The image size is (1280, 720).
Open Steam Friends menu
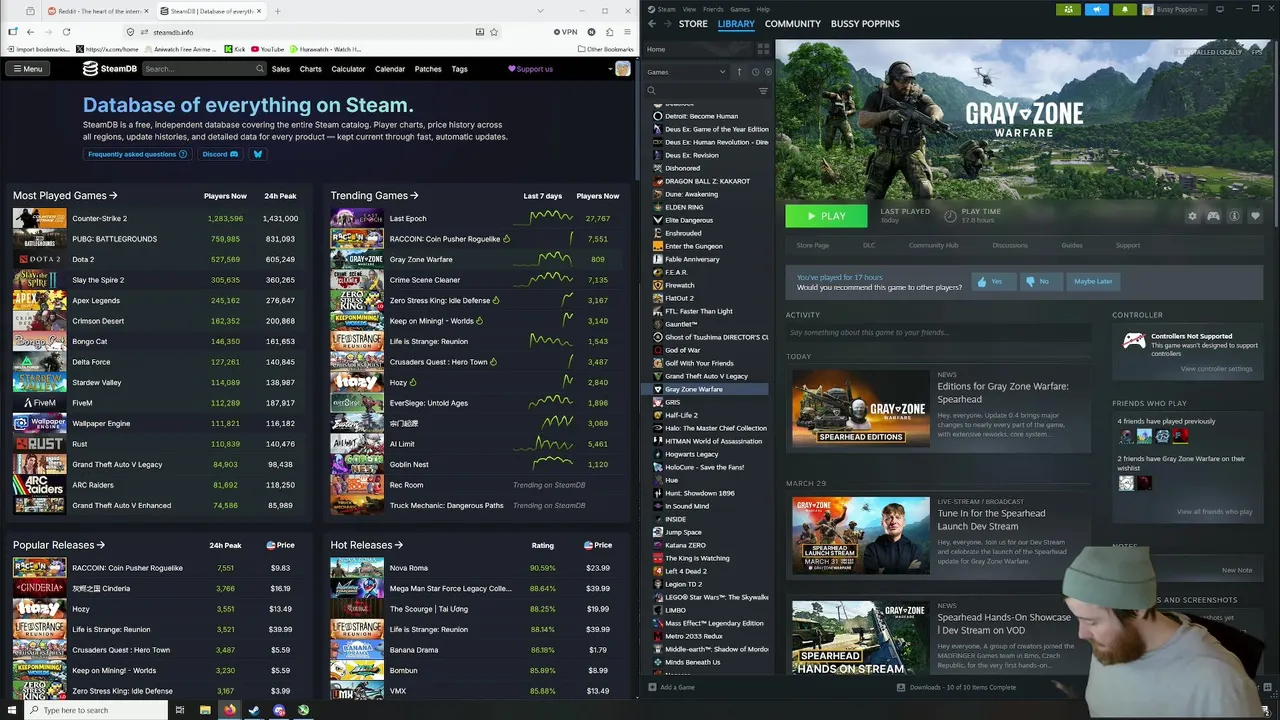(x=713, y=9)
